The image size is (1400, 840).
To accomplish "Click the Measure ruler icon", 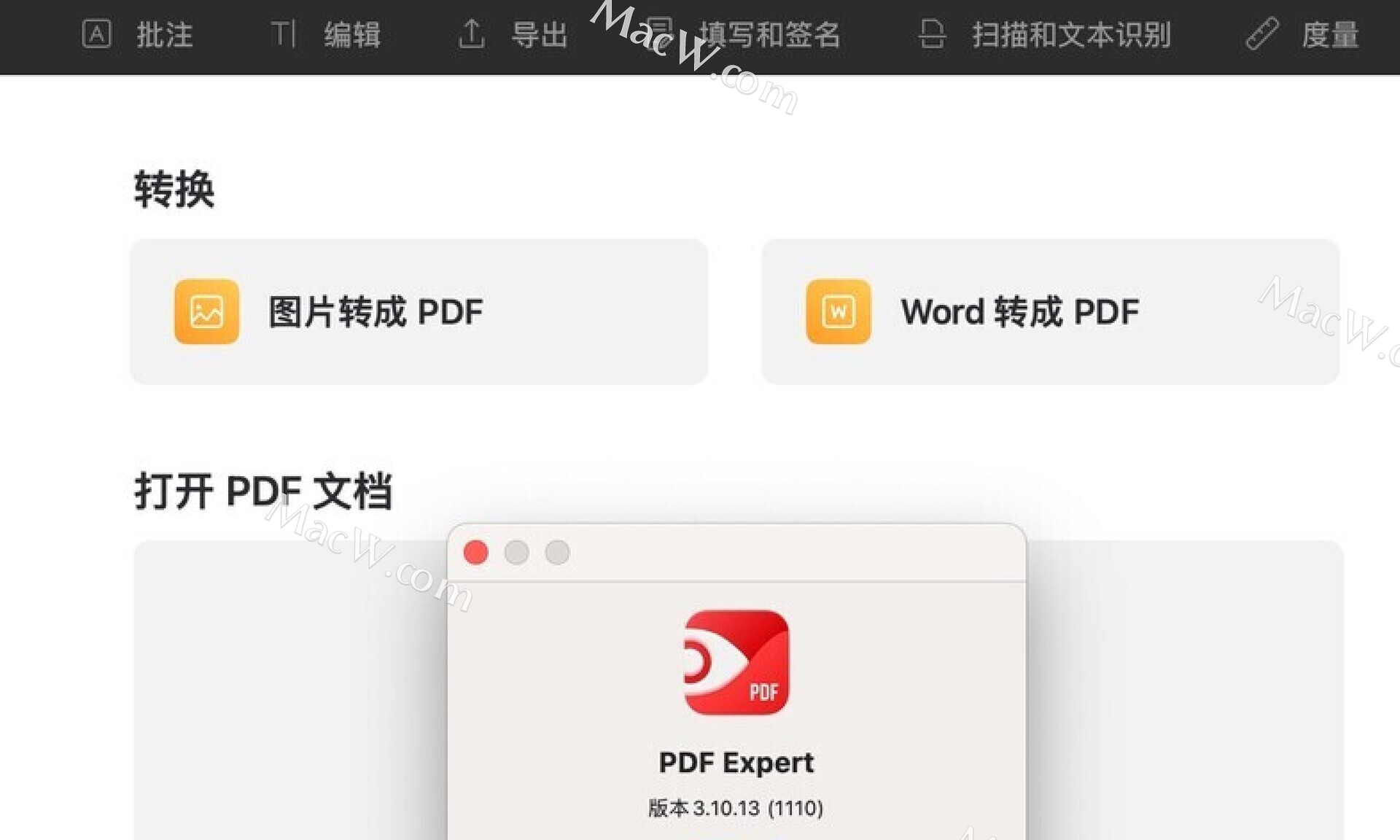I will (1262, 34).
